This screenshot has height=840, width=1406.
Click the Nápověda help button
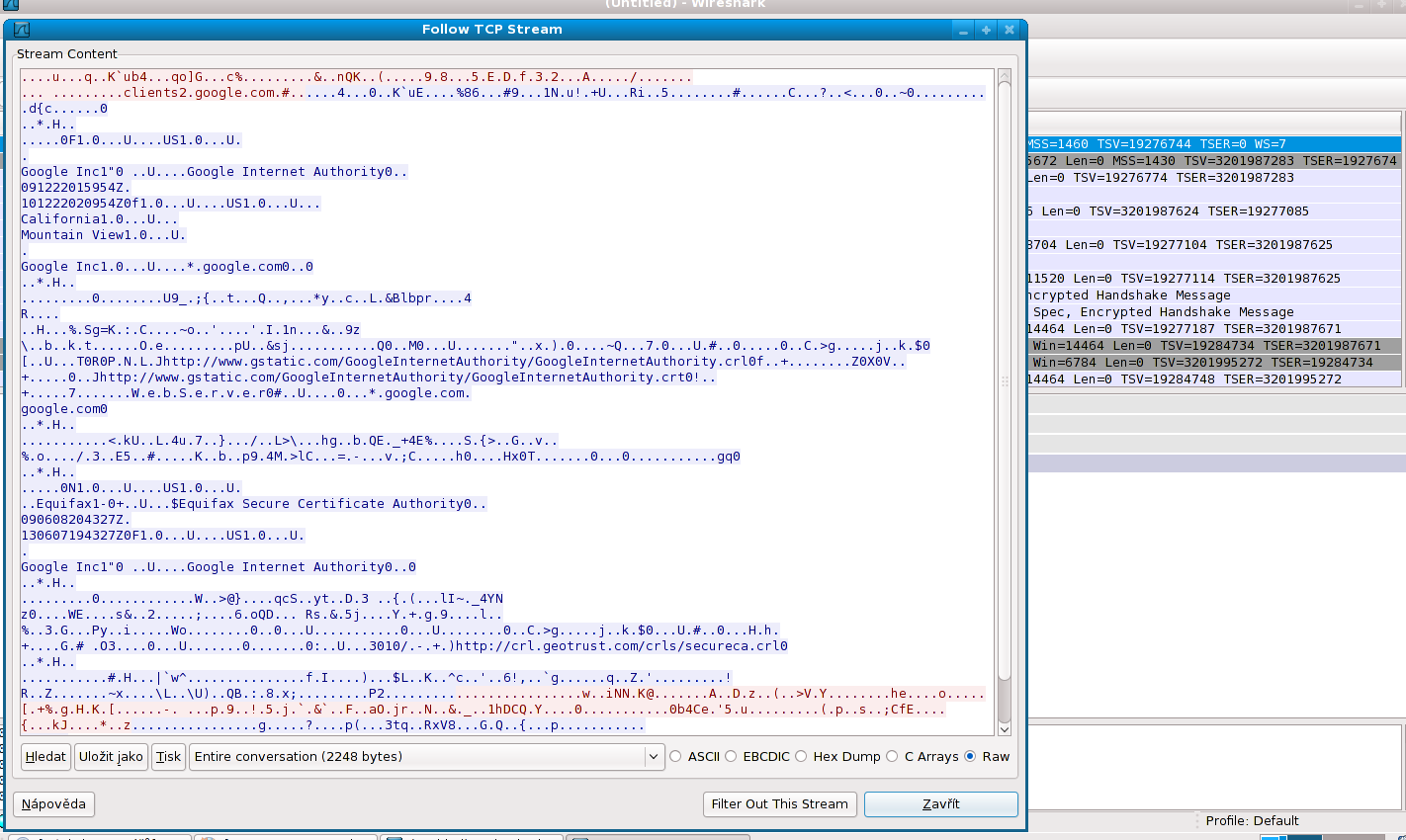tap(53, 804)
